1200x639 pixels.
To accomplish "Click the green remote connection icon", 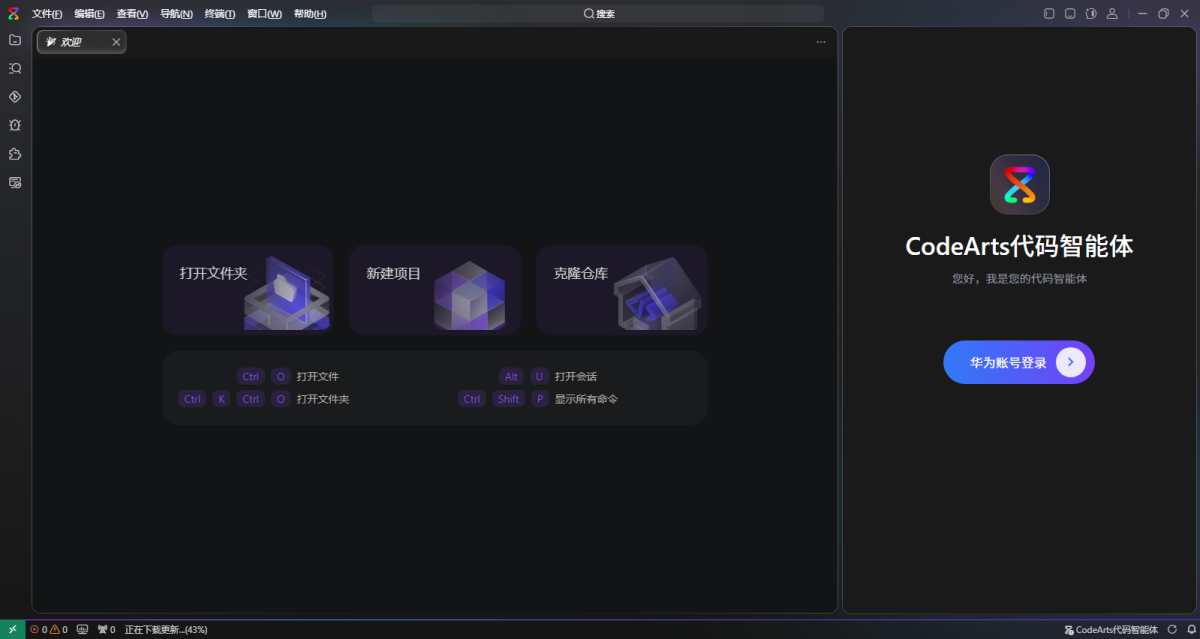I will [x=12, y=630].
